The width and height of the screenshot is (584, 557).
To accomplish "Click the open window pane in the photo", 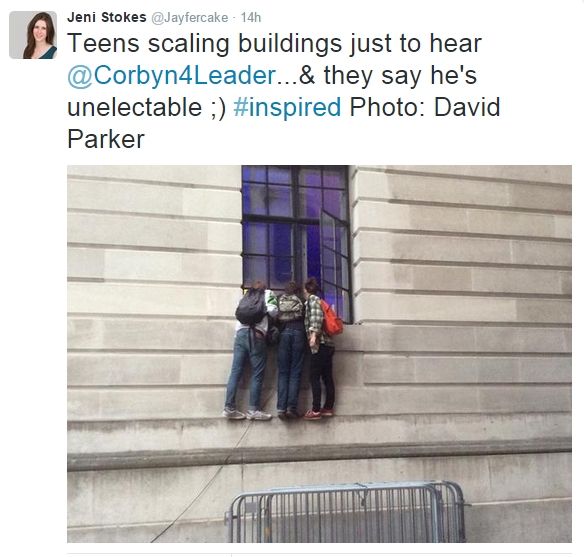I will click(336, 266).
